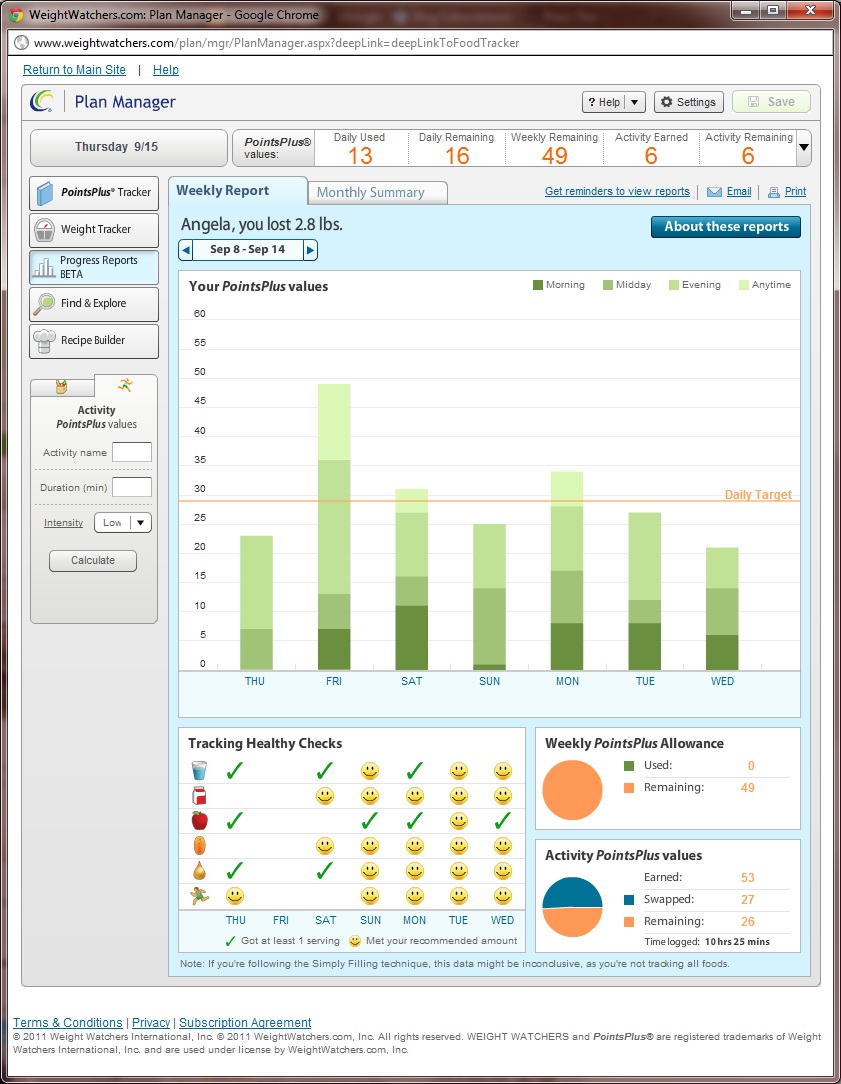The width and height of the screenshot is (841, 1084).
Task: Click the printer icon beside Print
Action: click(x=773, y=192)
